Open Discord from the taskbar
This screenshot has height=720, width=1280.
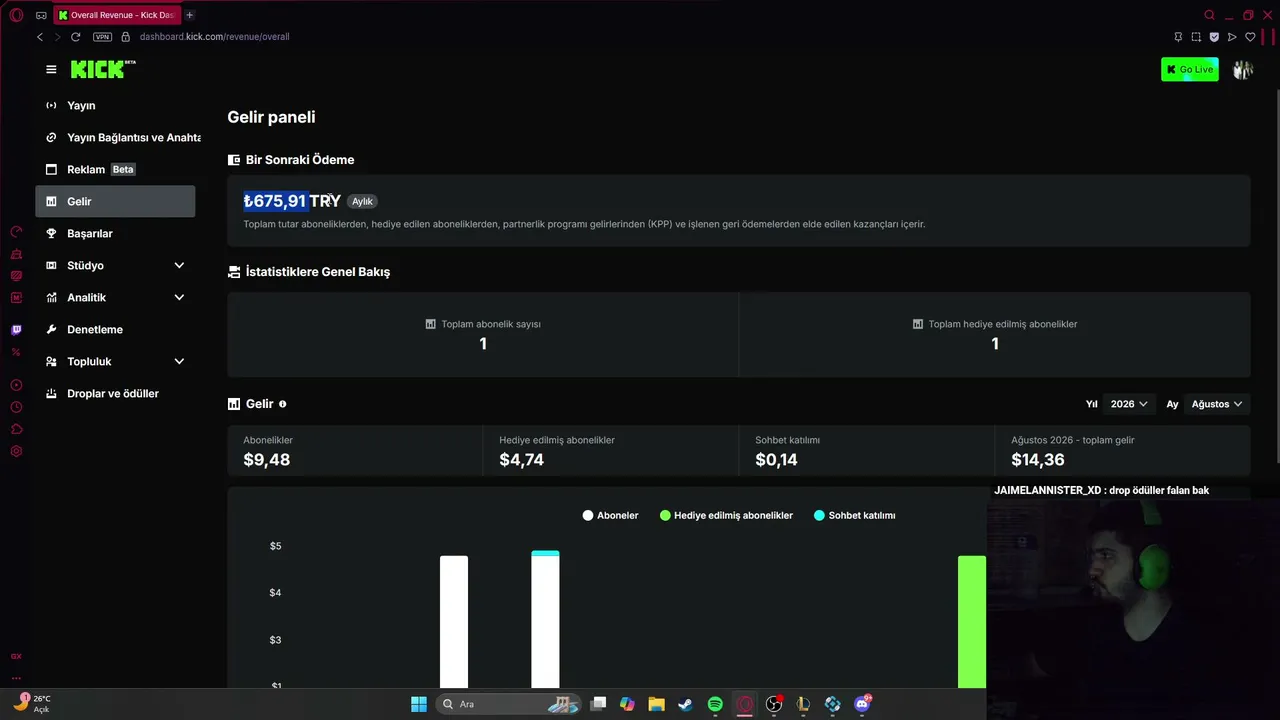tap(862, 704)
